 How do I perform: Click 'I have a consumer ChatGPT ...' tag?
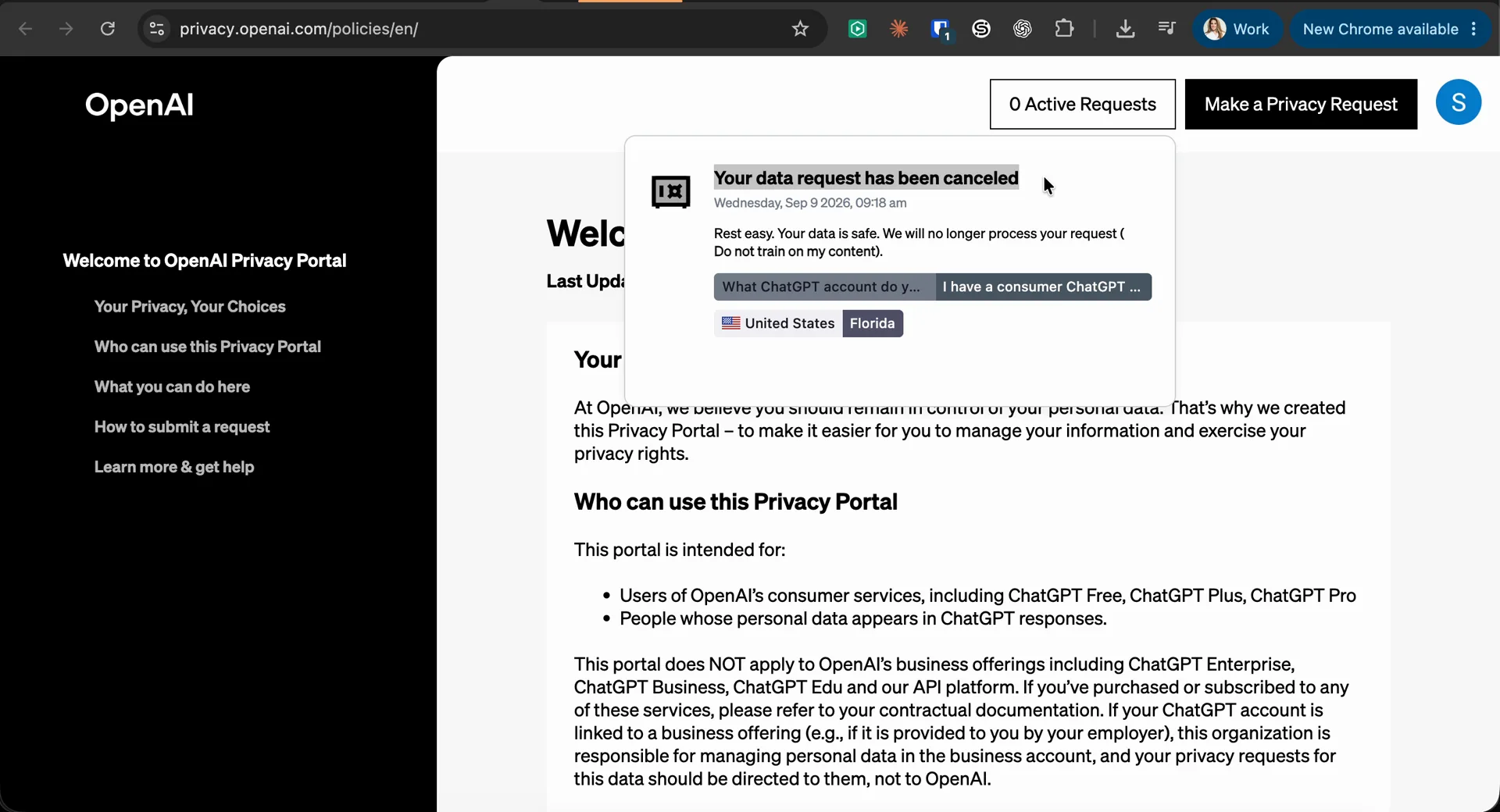1043,287
